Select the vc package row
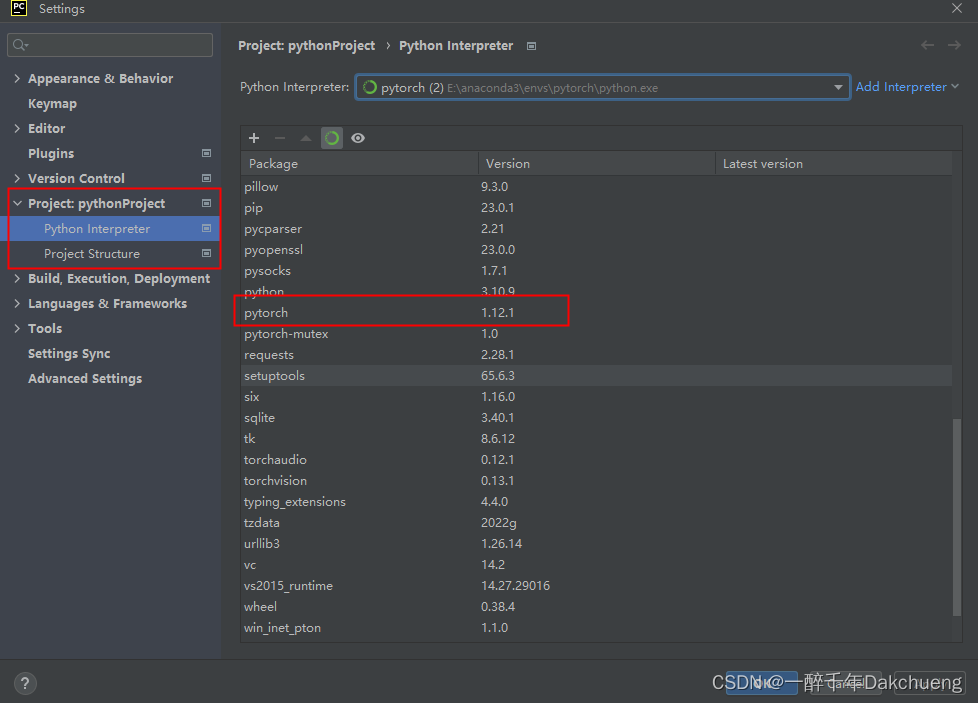The height and width of the screenshot is (703, 978). [596, 565]
